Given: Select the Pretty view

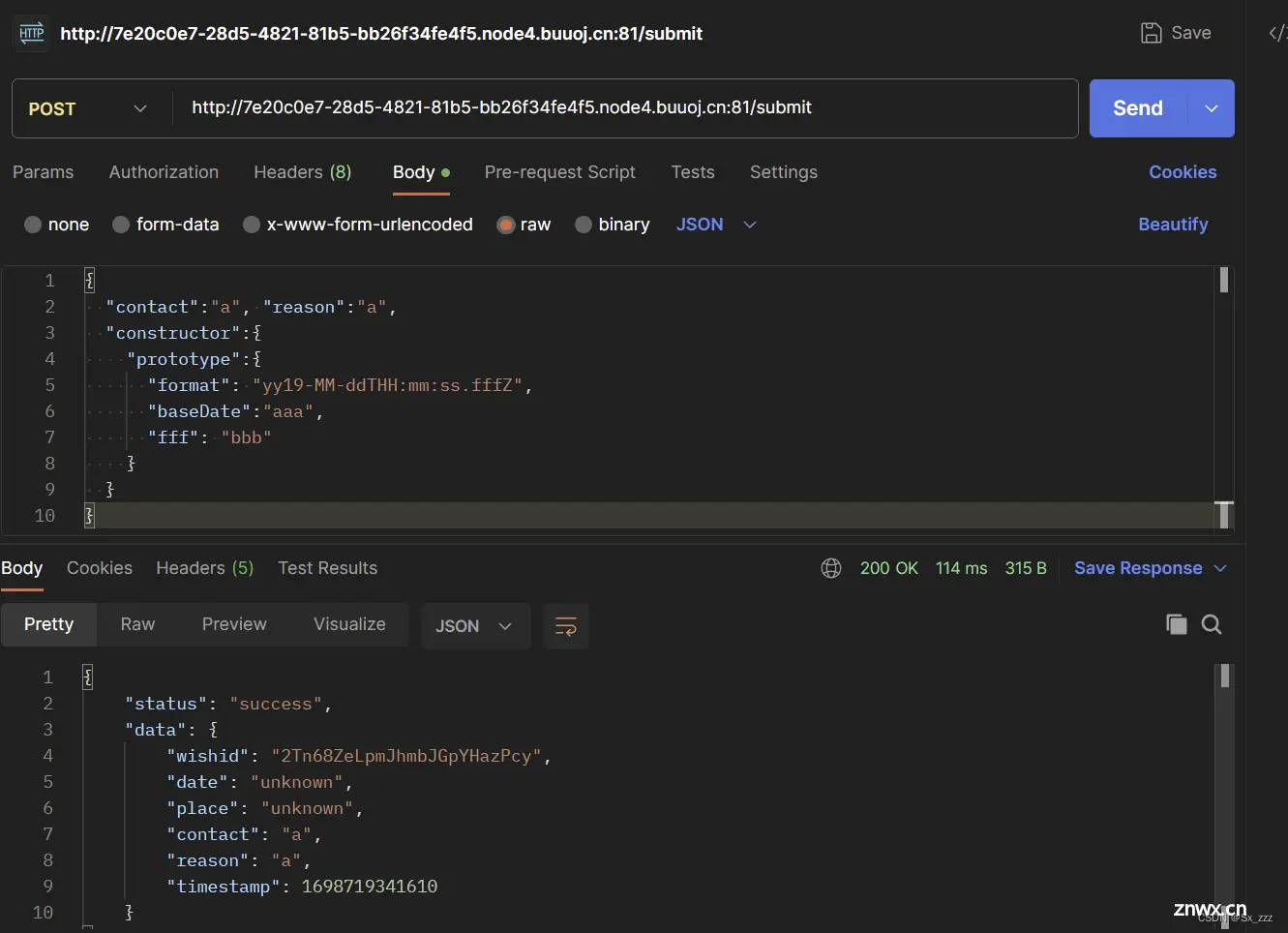Looking at the screenshot, I should tap(48, 624).
